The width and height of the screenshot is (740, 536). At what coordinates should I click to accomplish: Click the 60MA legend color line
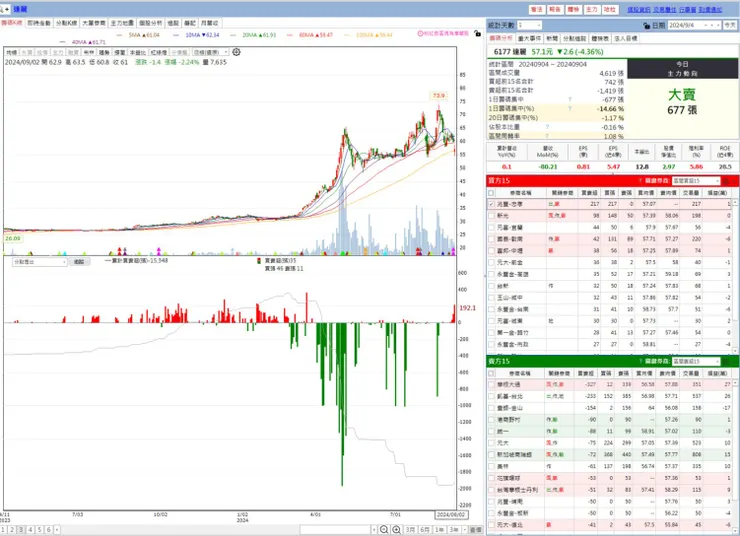[x=289, y=35]
